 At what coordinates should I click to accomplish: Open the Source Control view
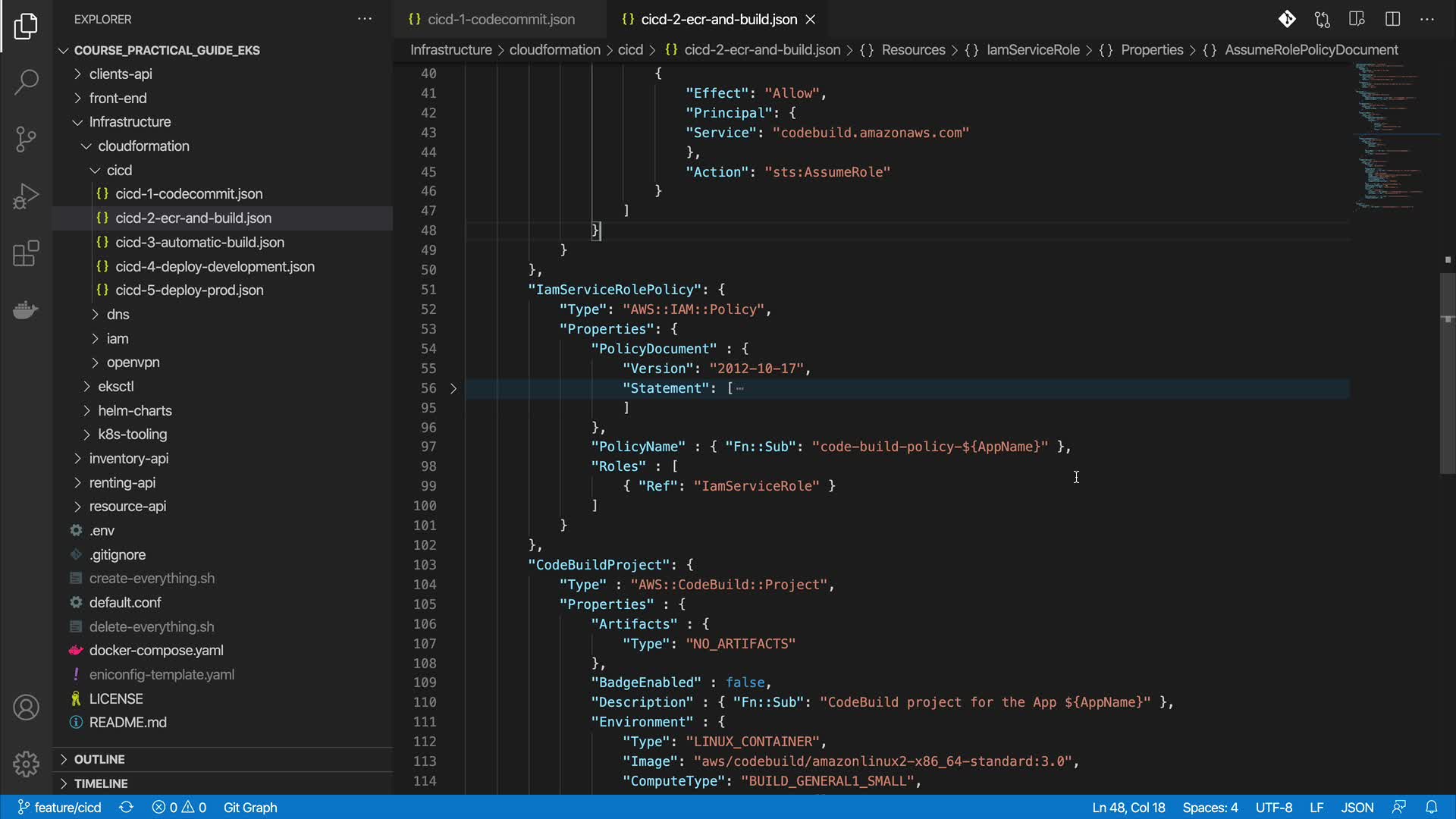pos(26,139)
